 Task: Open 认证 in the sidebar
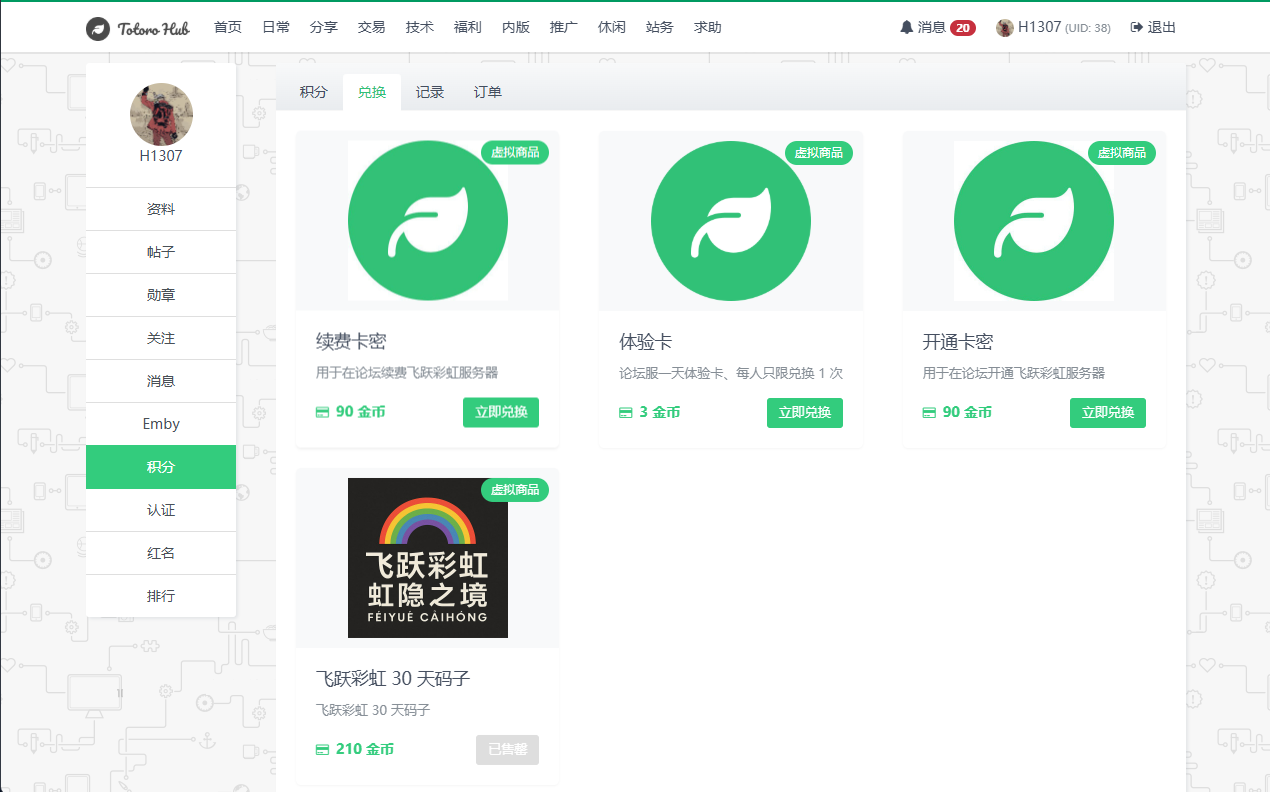coord(161,510)
